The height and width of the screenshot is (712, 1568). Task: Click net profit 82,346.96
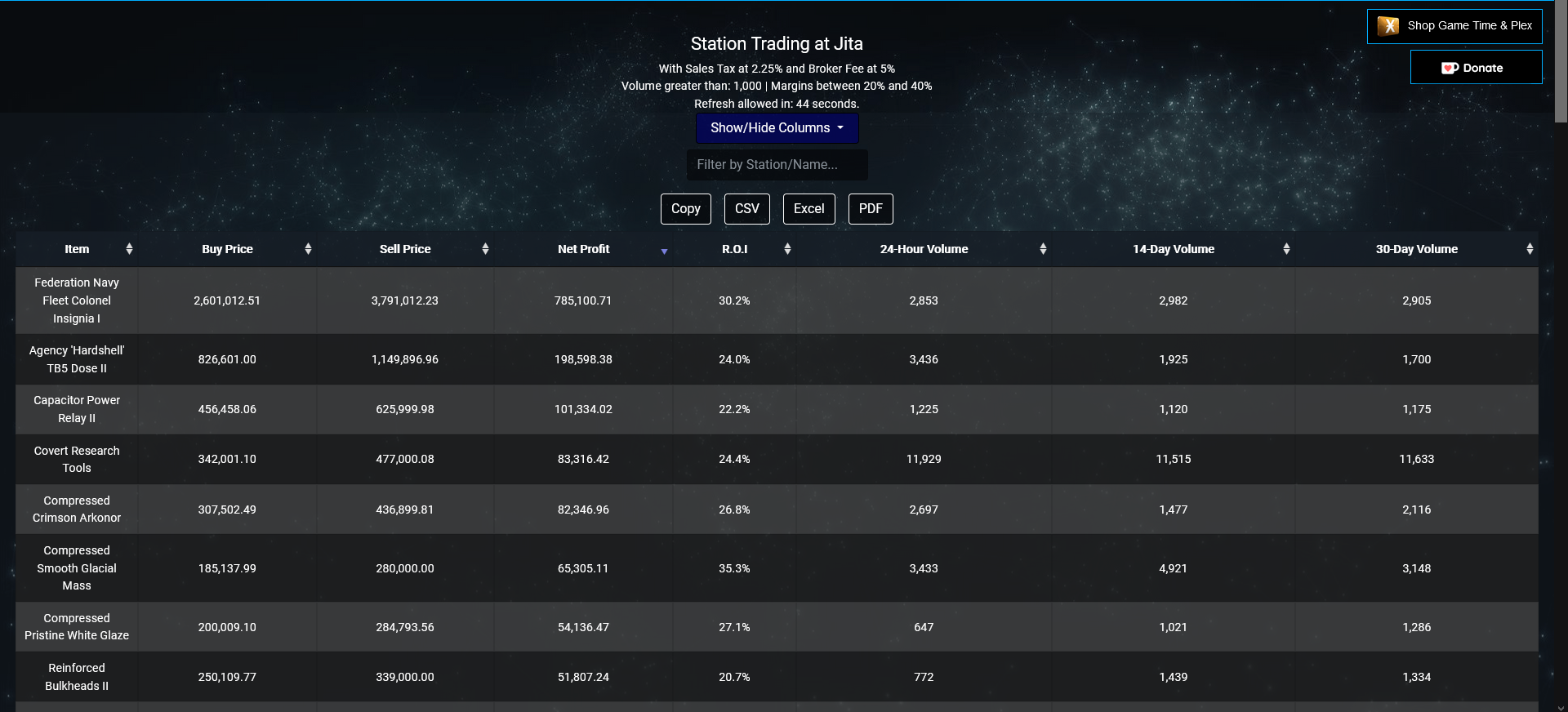[x=583, y=510]
